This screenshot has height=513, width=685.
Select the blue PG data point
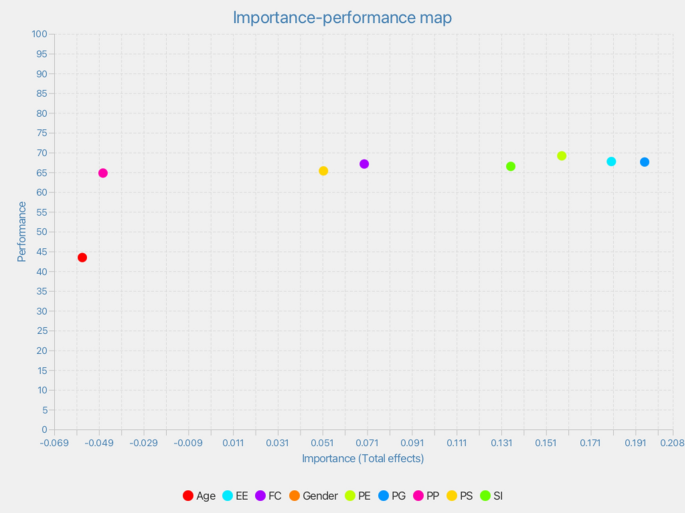pos(645,162)
